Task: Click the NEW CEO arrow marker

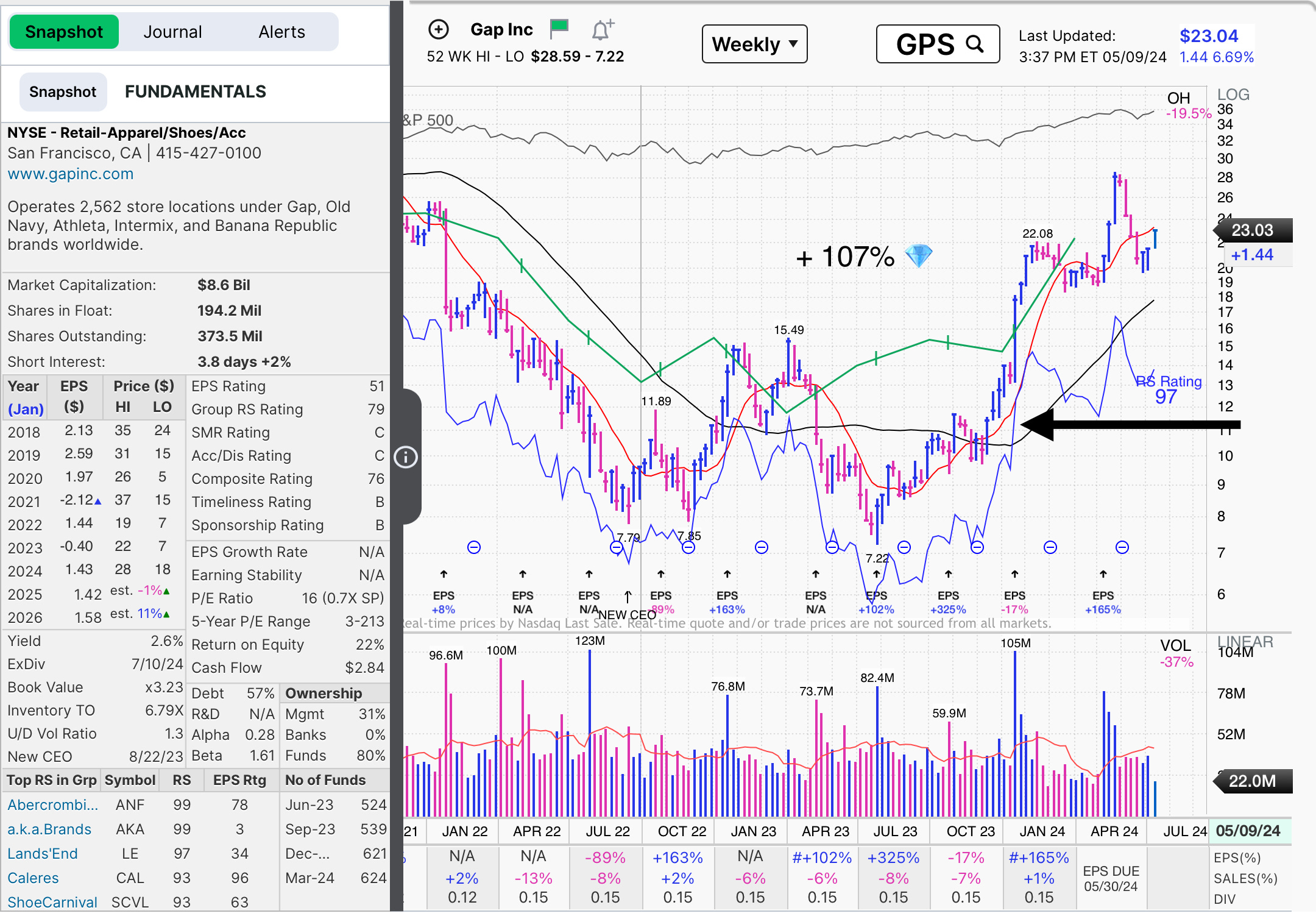Action: [x=628, y=596]
